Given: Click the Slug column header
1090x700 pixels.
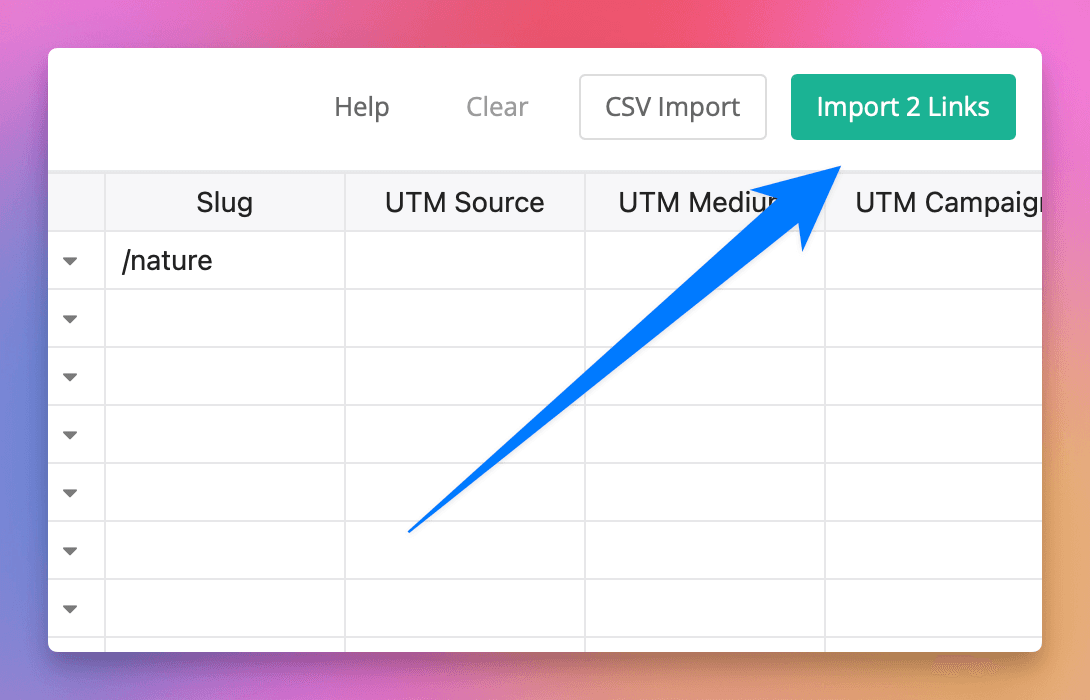Looking at the screenshot, I should click(224, 202).
